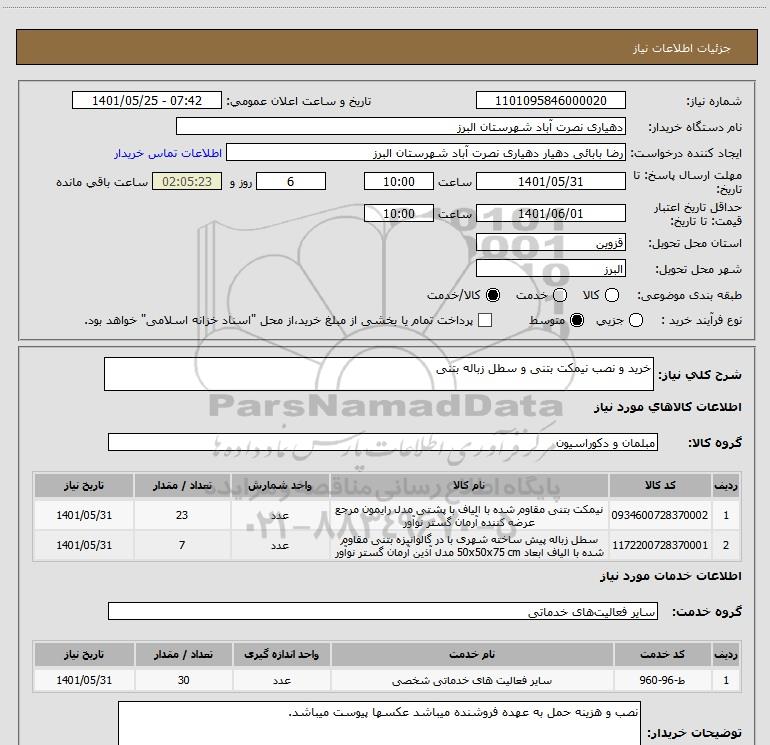Viewport: 770px width, 745px height.
Task: Click the کد کالا column header
Action: point(660,485)
